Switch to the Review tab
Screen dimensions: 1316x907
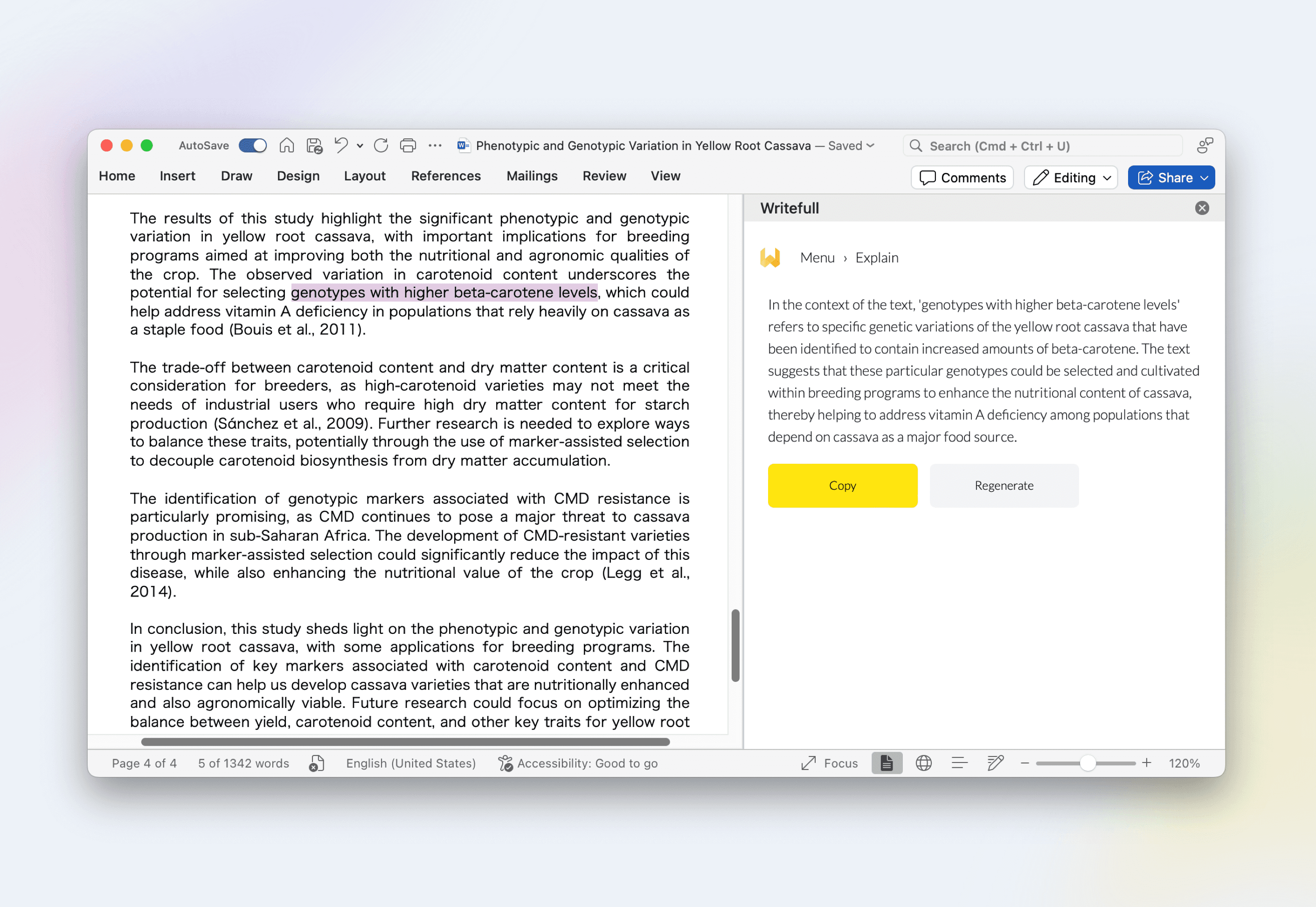pos(604,176)
